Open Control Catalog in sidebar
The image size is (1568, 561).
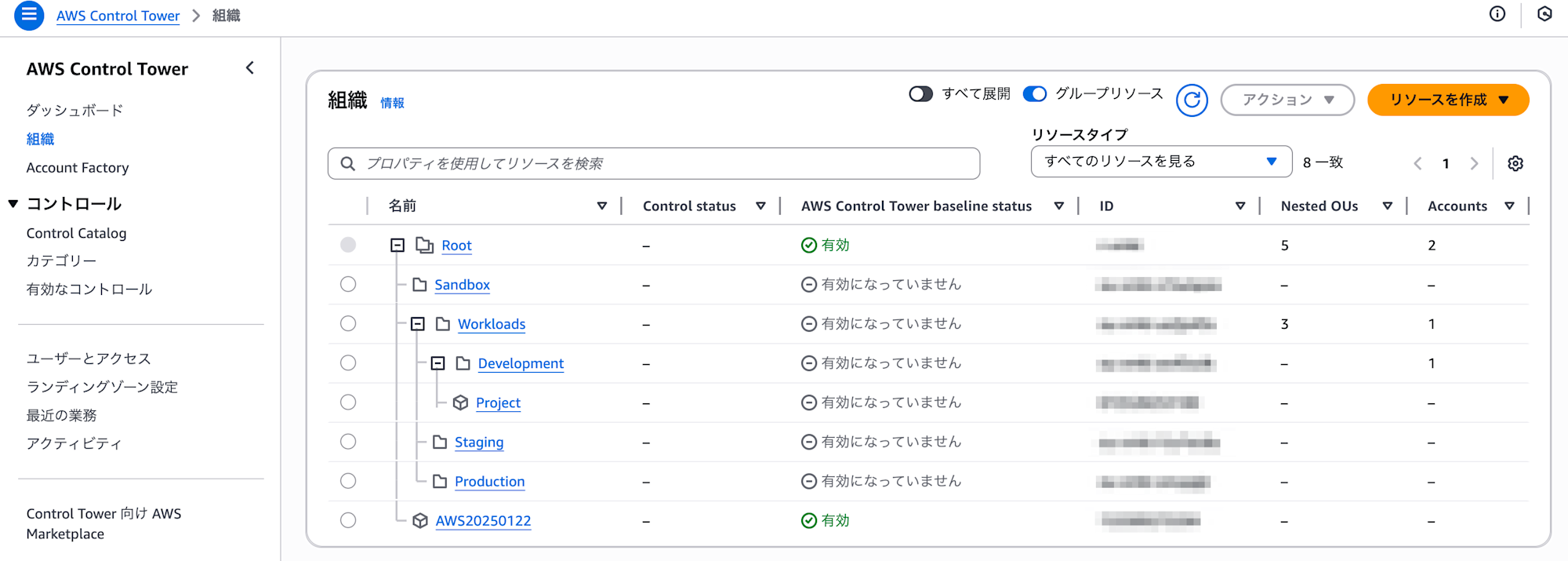point(76,233)
